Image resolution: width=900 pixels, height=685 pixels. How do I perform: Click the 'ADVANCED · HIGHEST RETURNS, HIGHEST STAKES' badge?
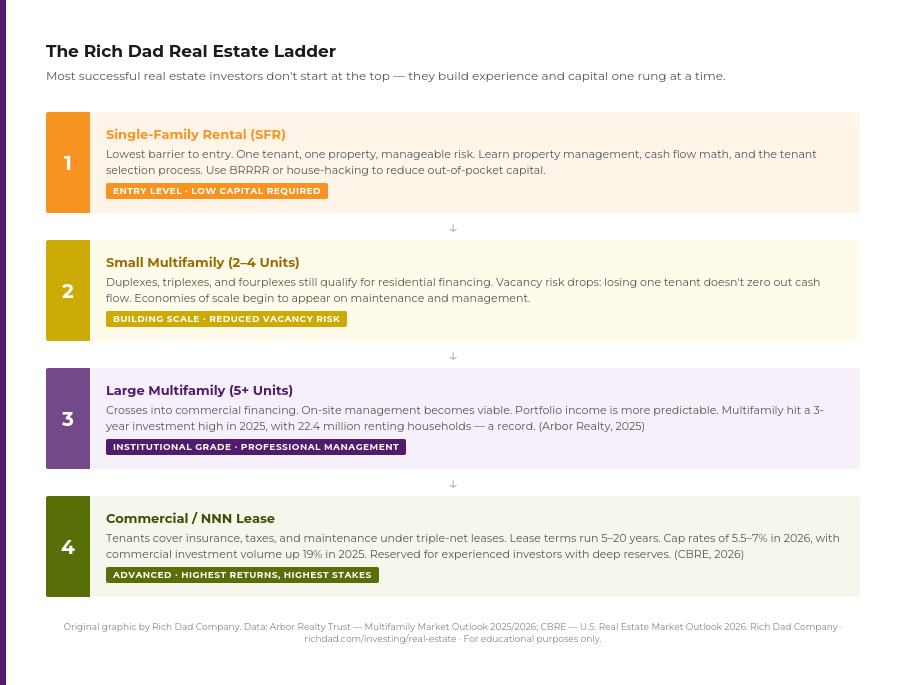point(242,575)
